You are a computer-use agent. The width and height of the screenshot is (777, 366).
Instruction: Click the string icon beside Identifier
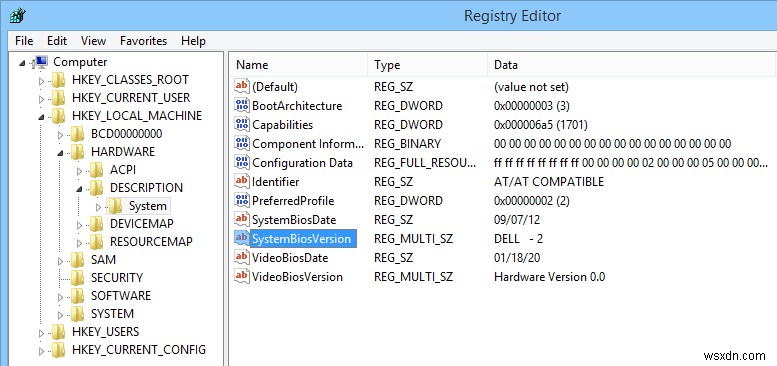242,181
